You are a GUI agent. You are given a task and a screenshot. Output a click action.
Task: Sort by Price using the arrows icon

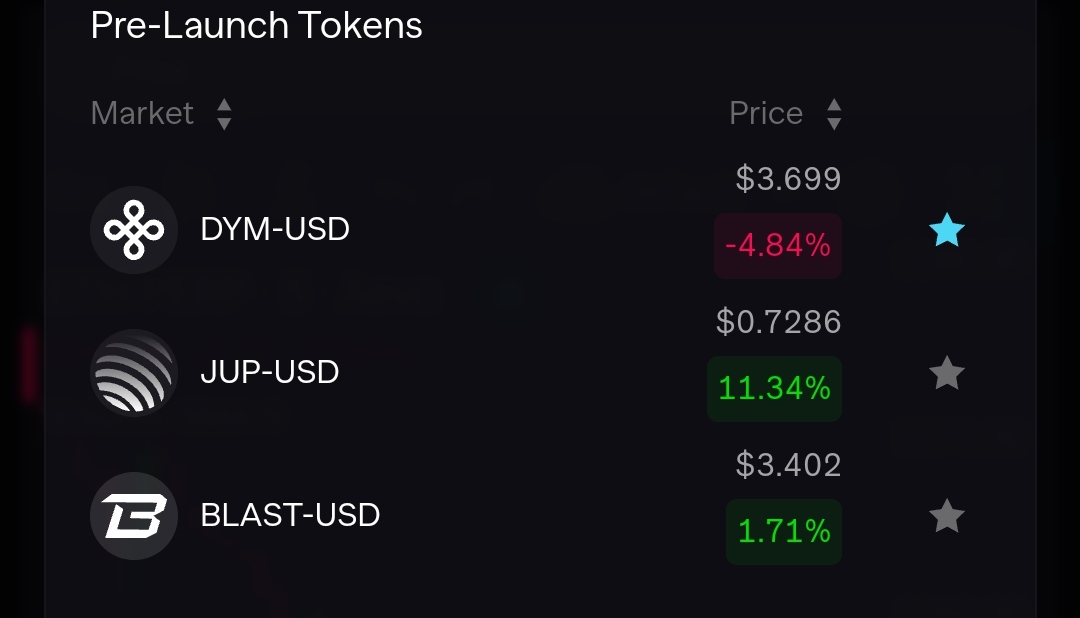(x=834, y=114)
